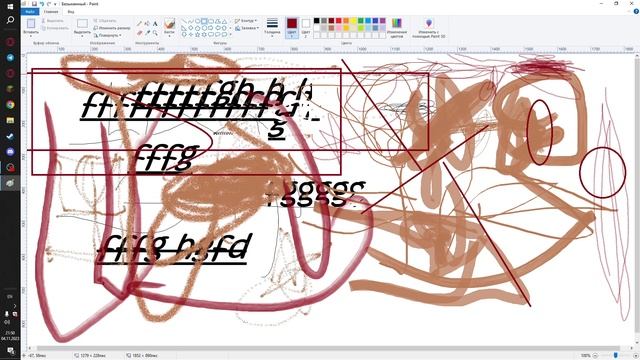Choose the Line shape in shapes gallery
The width and height of the screenshot is (640, 360).
coord(184,20)
